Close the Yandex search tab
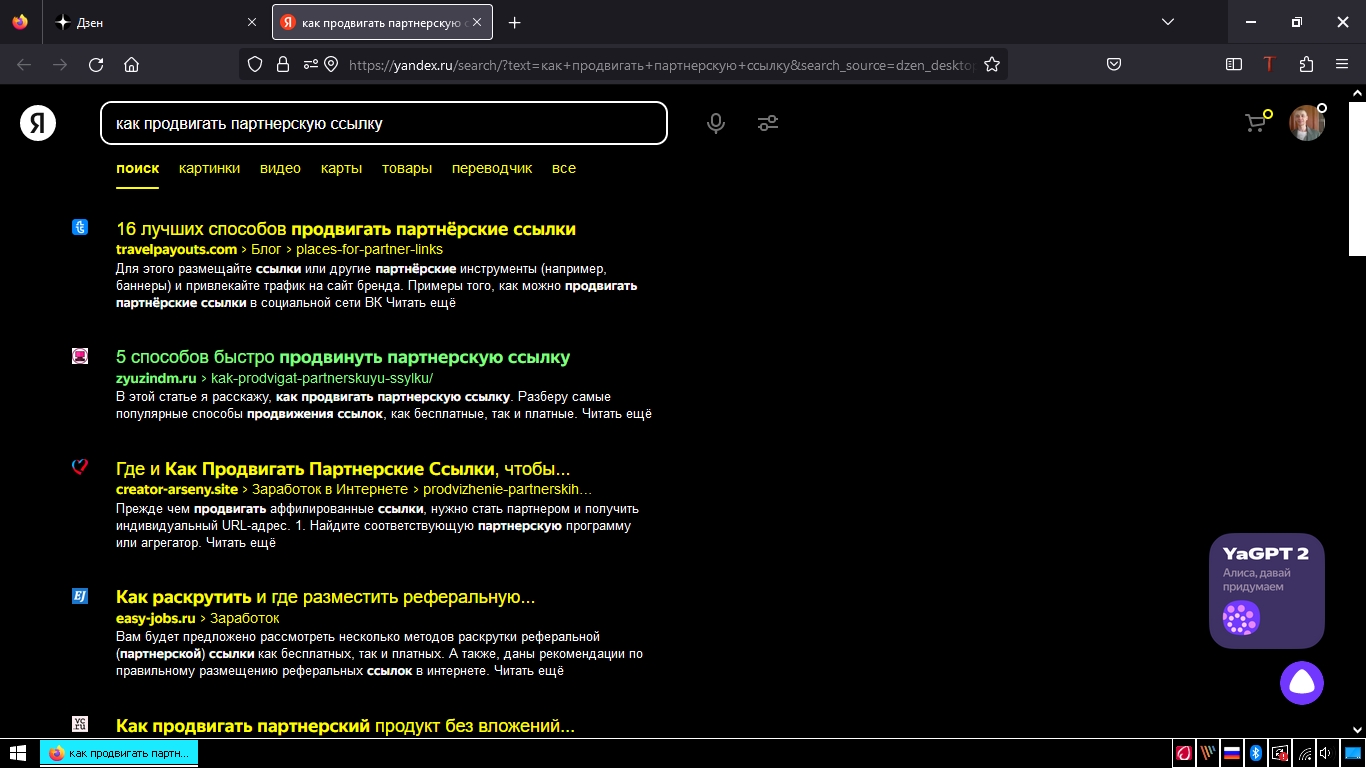Image resolution: width=1366 pixels, height=768 pixels. (x=477, y=22)
